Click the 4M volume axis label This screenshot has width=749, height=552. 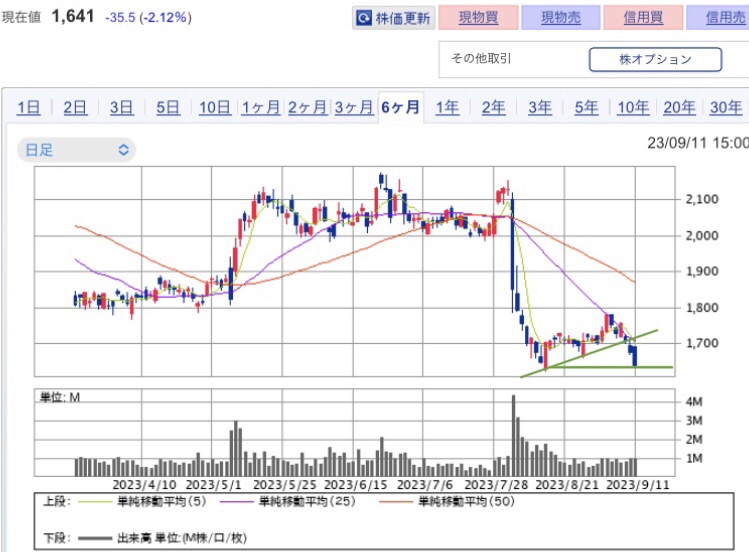click(x=694, y=402)
